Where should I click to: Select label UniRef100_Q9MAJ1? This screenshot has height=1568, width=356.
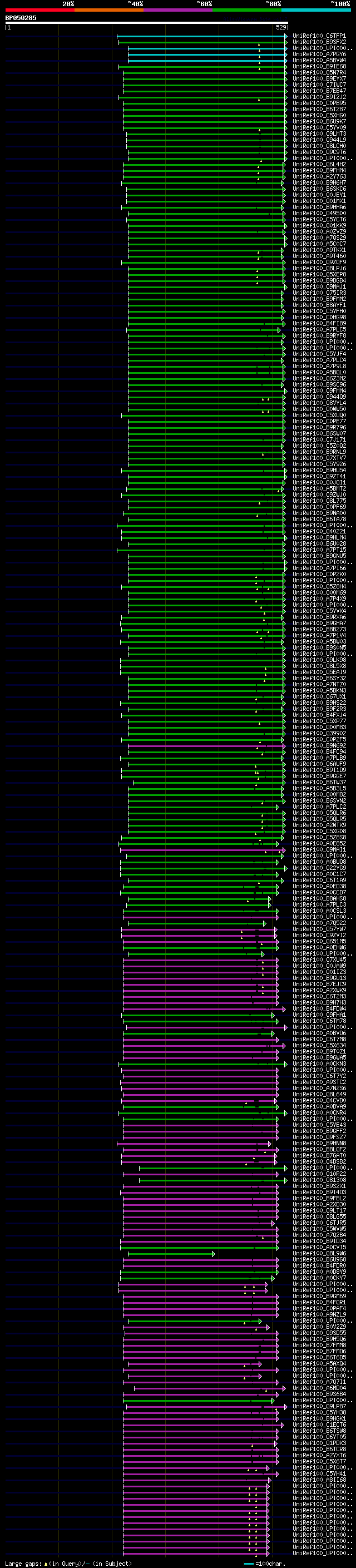319,286
